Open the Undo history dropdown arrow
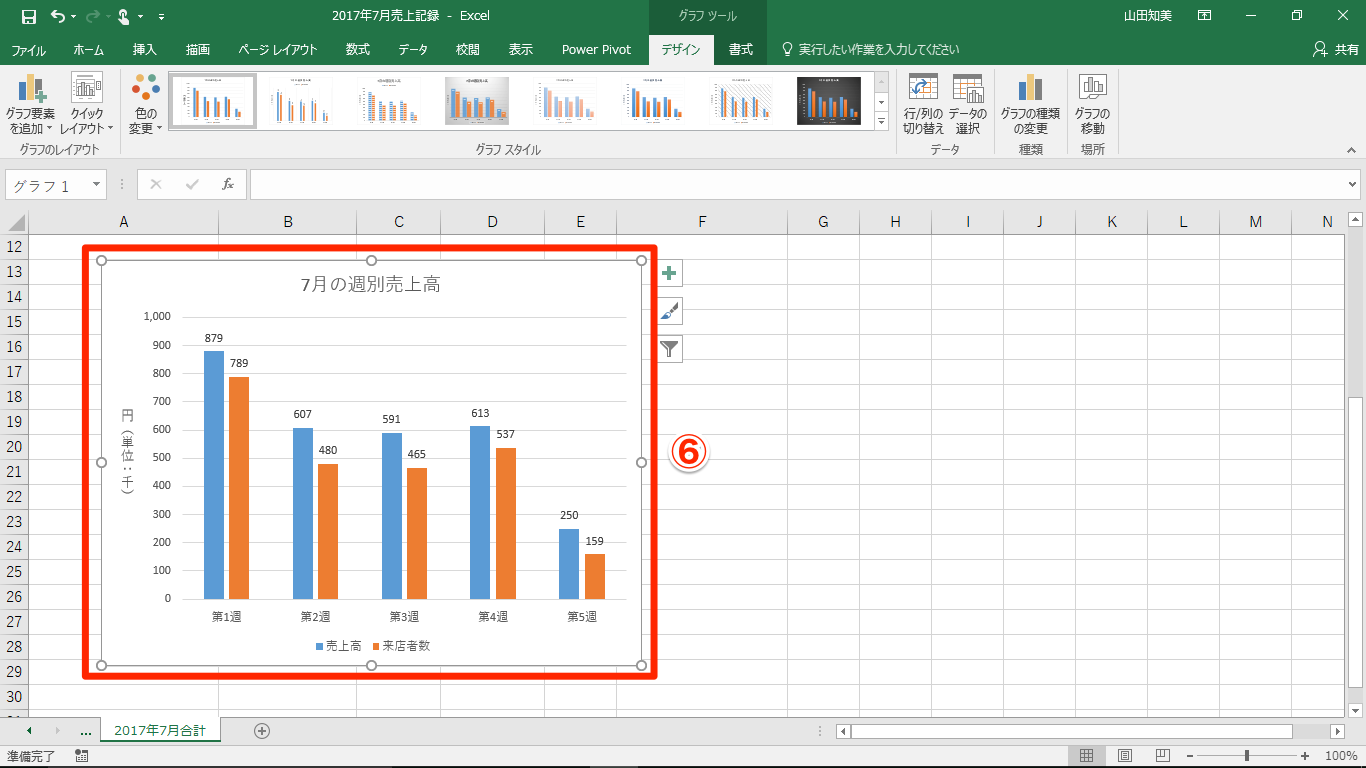The height and width of the screenshot is (768, 1366). click(73, 17)
